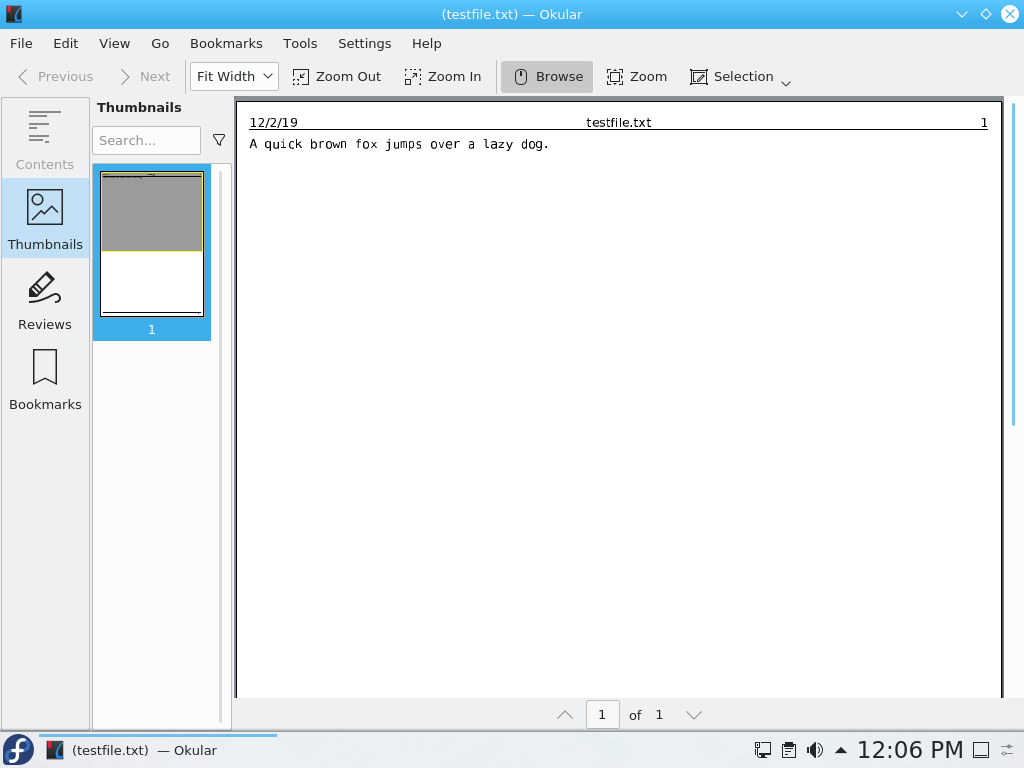
Task: Close the Okular window
Action: point(1010,14)
